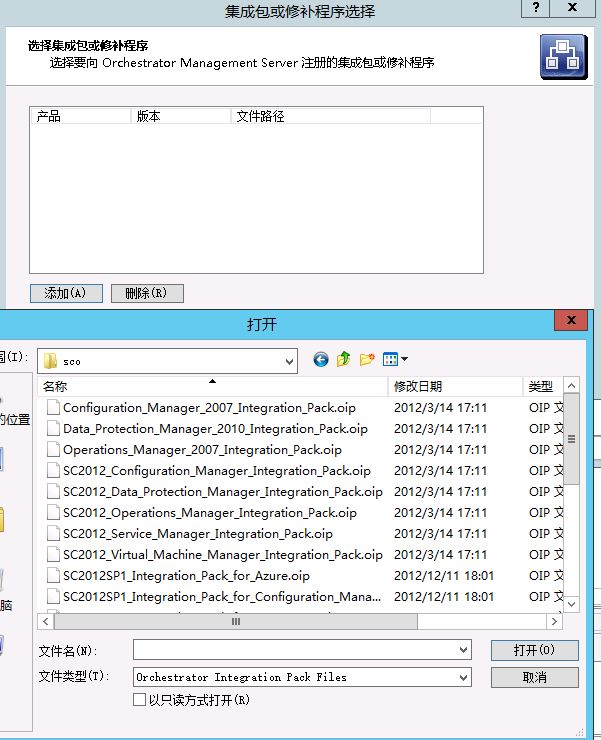Viewport: 601px width, 740px height.
Task: Click file icon of SC2012_Service_Manager_Integration_Pack.oip
Action: 53,534
